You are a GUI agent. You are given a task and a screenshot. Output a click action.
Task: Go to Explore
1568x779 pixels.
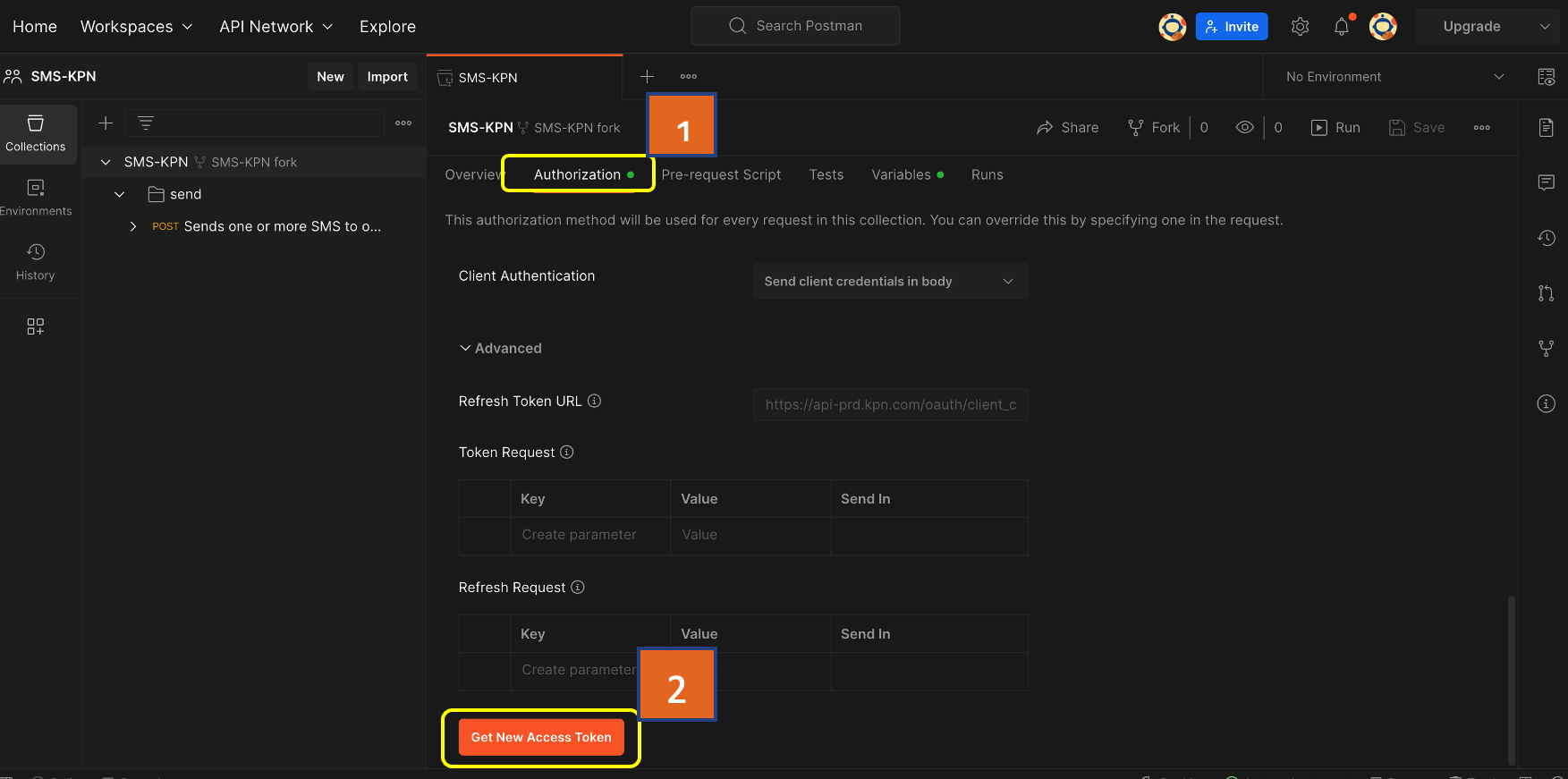387,27
